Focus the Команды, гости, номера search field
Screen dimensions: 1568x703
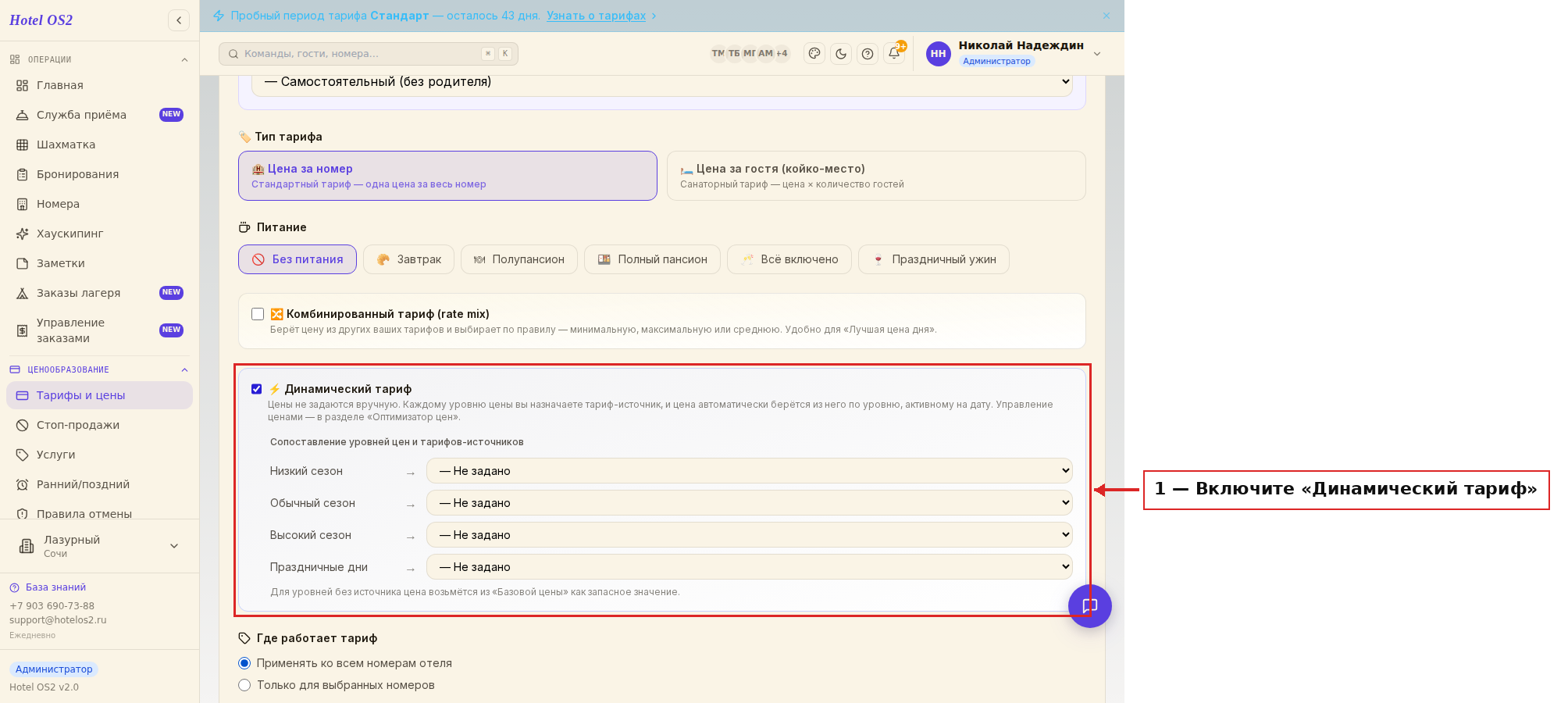coord(369,54)
